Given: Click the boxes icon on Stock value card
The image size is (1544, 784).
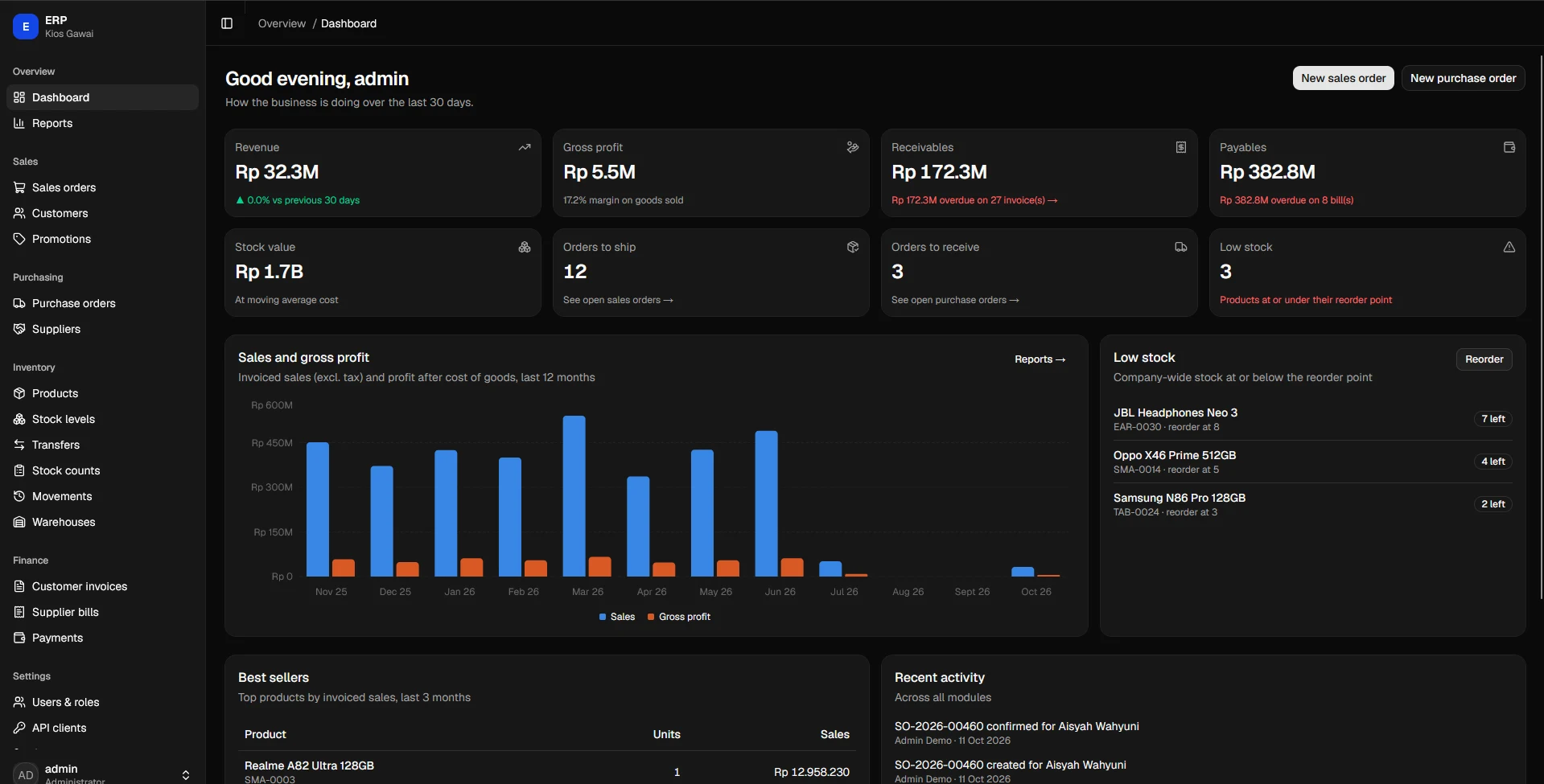Looking at the screenshot, I should [525, 247].
